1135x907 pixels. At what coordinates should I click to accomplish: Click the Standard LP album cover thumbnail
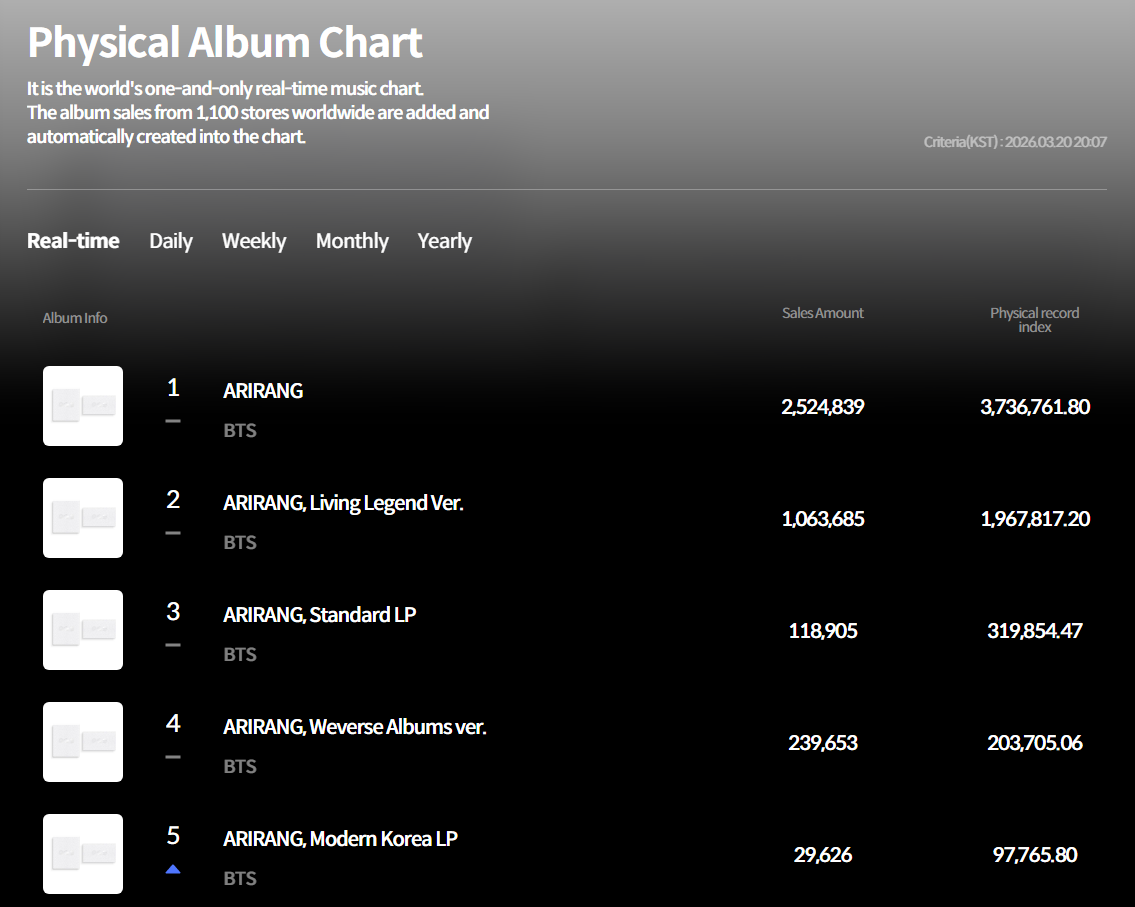click(x=83, y=630)
